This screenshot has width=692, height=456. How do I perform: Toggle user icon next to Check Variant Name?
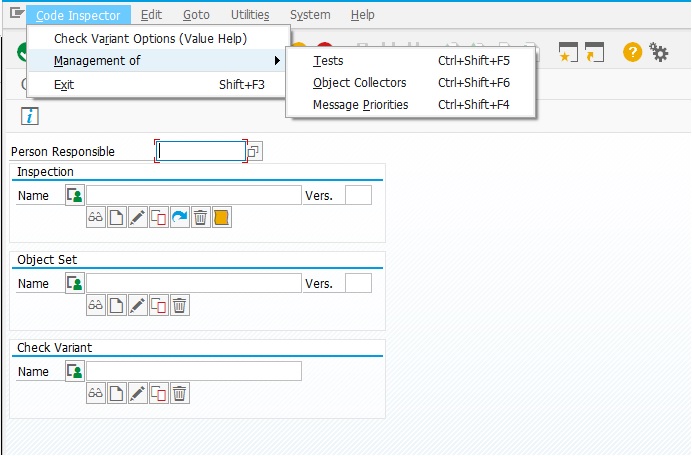75,371
